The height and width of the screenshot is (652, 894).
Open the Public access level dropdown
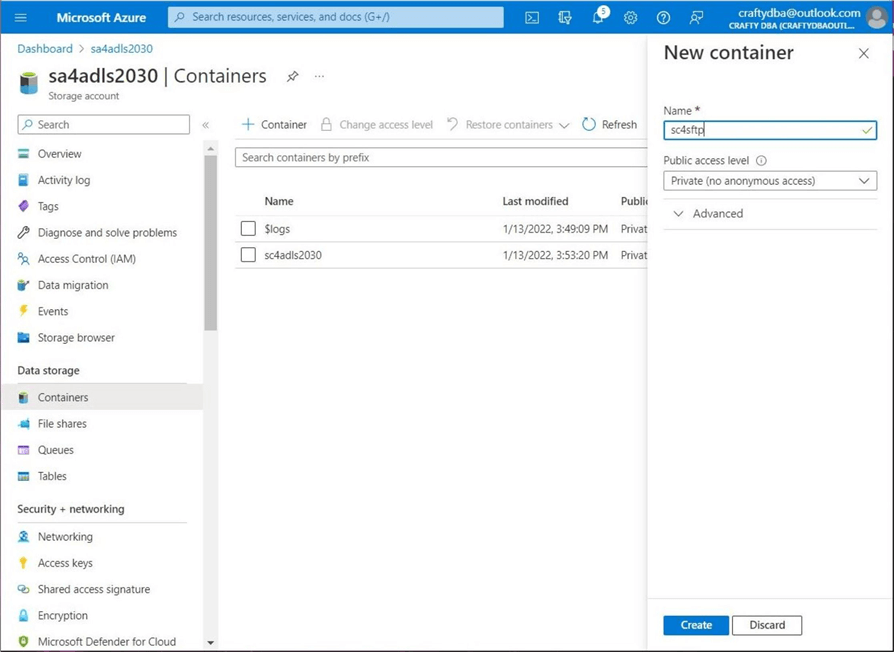(770, 181)
